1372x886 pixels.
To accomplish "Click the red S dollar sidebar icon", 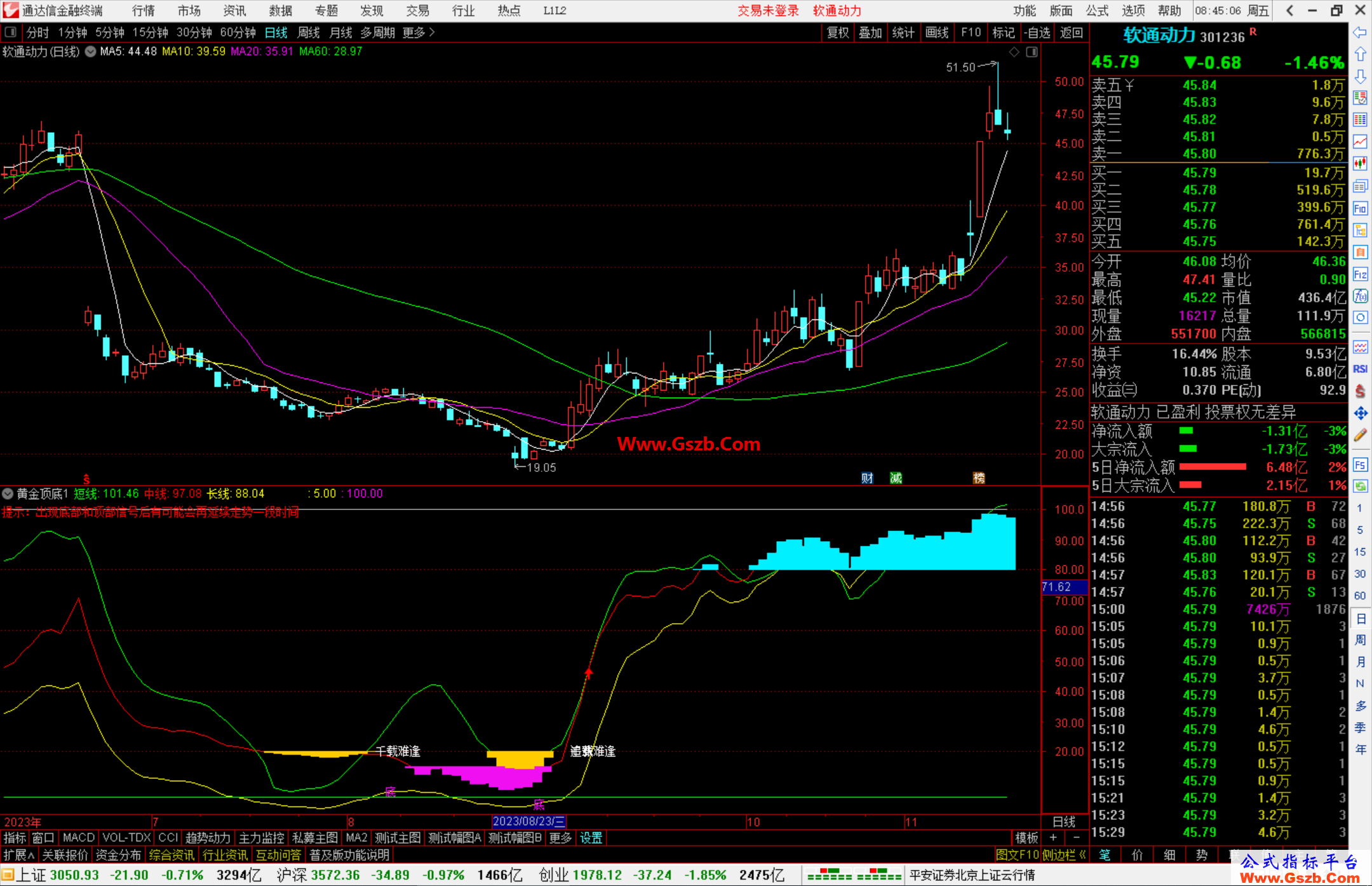I will tap(1360, 391).
